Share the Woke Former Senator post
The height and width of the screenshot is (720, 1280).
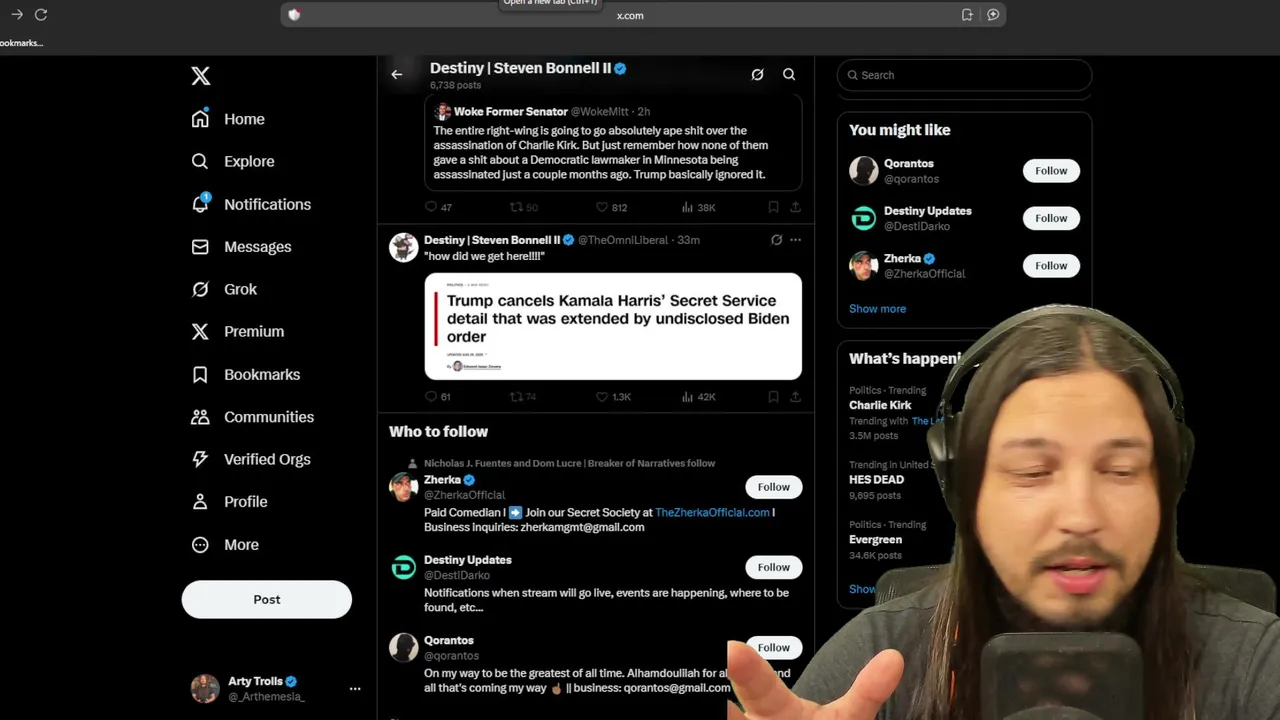(x=795, y=207)
